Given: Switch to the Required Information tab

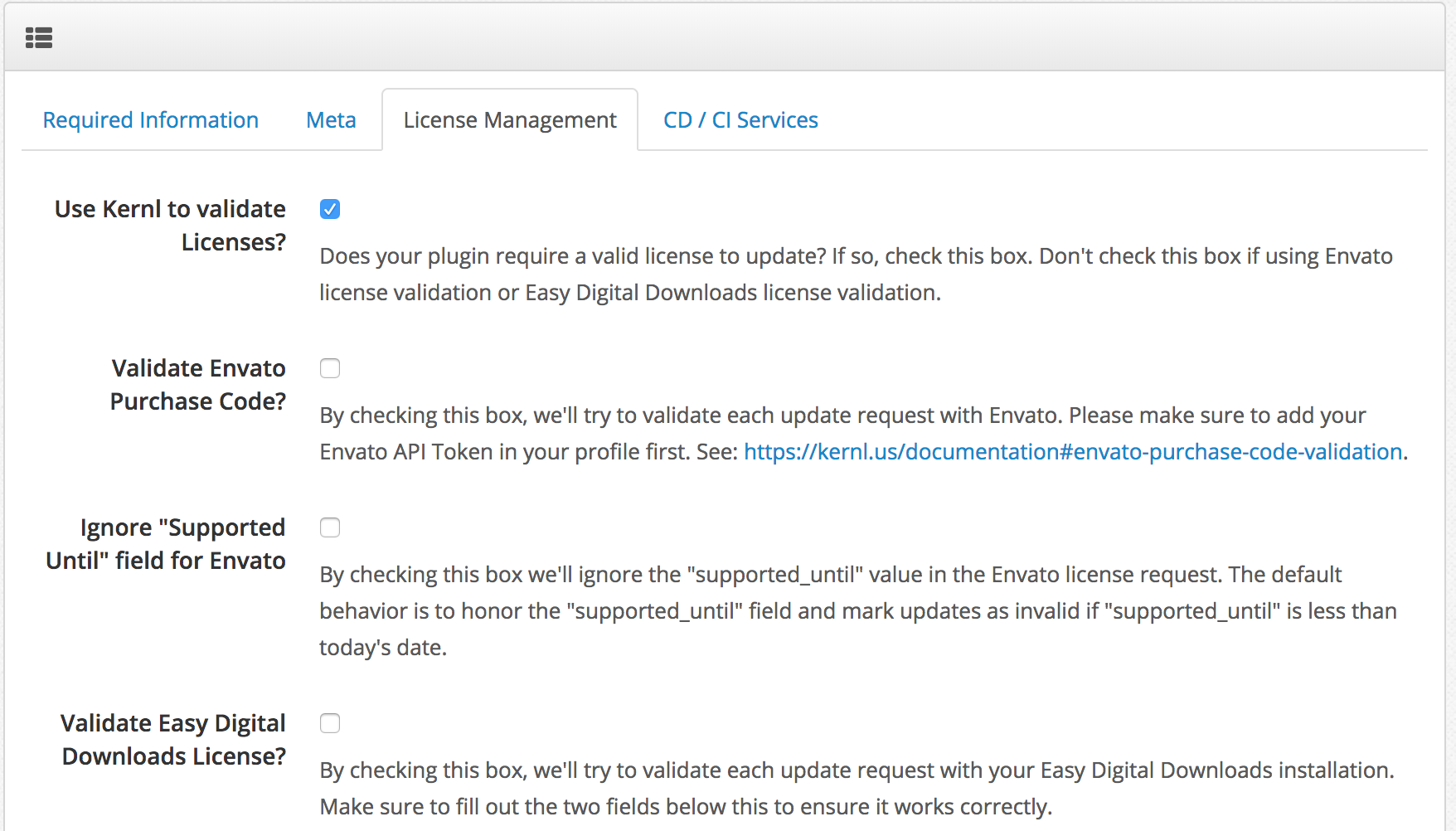Looking at the screenshot, I should [x=150, y=119].
